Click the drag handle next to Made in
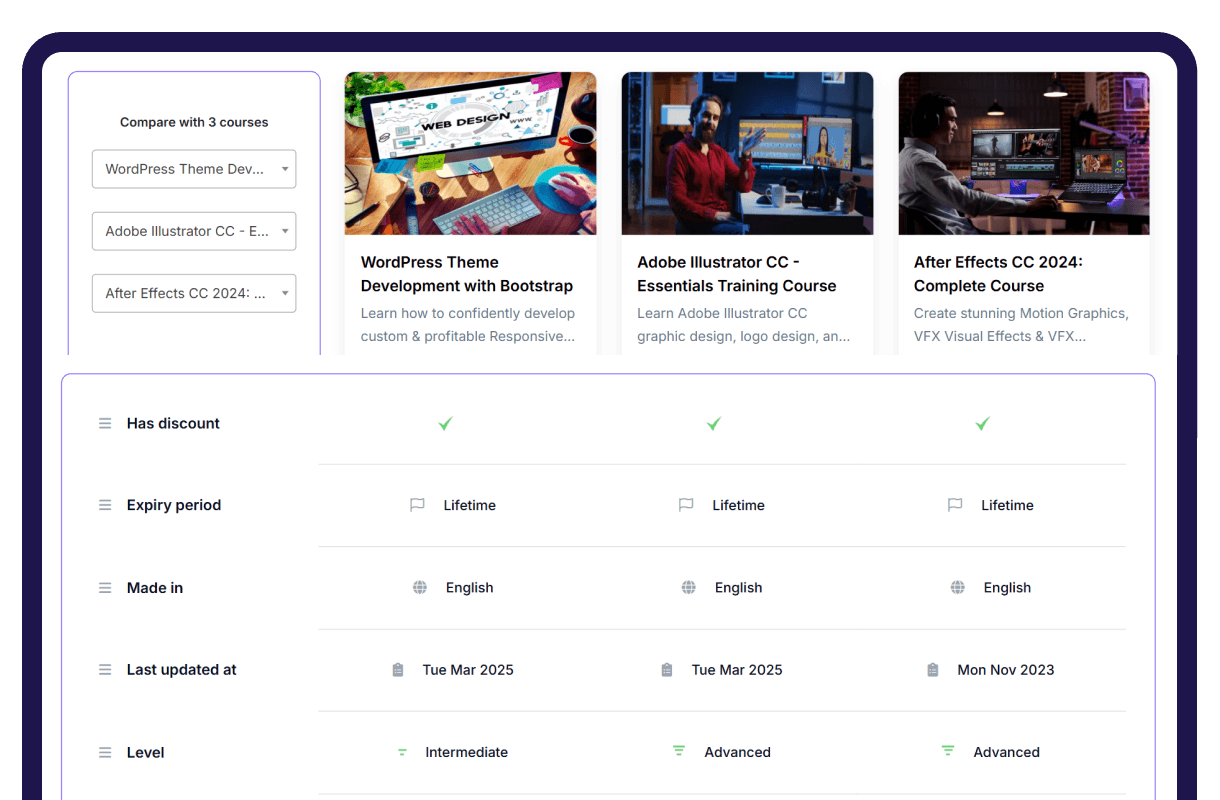 pos(105,588)
